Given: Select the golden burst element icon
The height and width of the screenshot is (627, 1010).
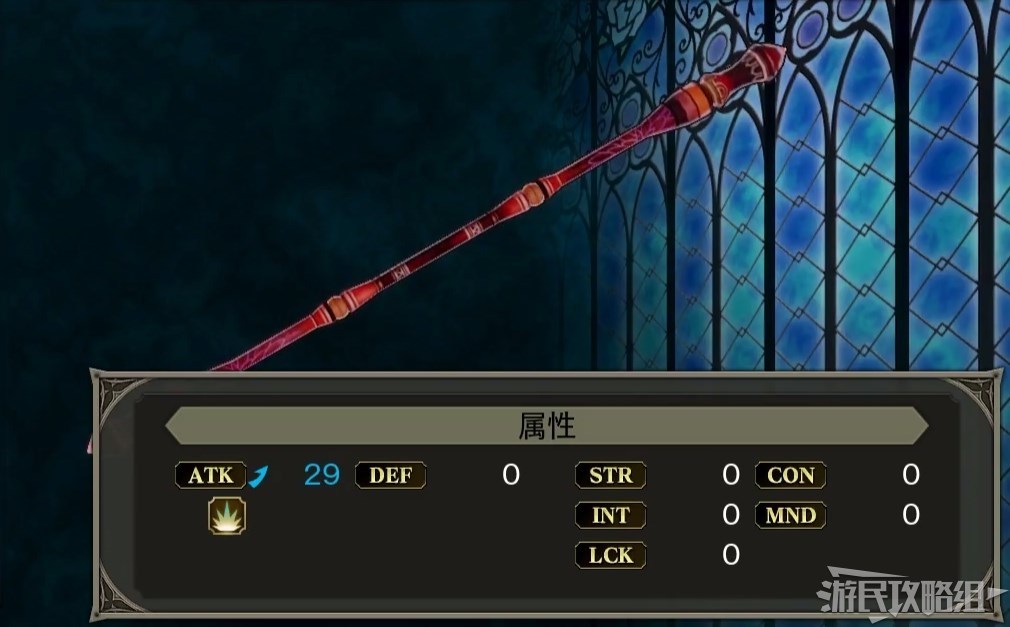Looking at the screenshot, I should [x=227, y=516].
